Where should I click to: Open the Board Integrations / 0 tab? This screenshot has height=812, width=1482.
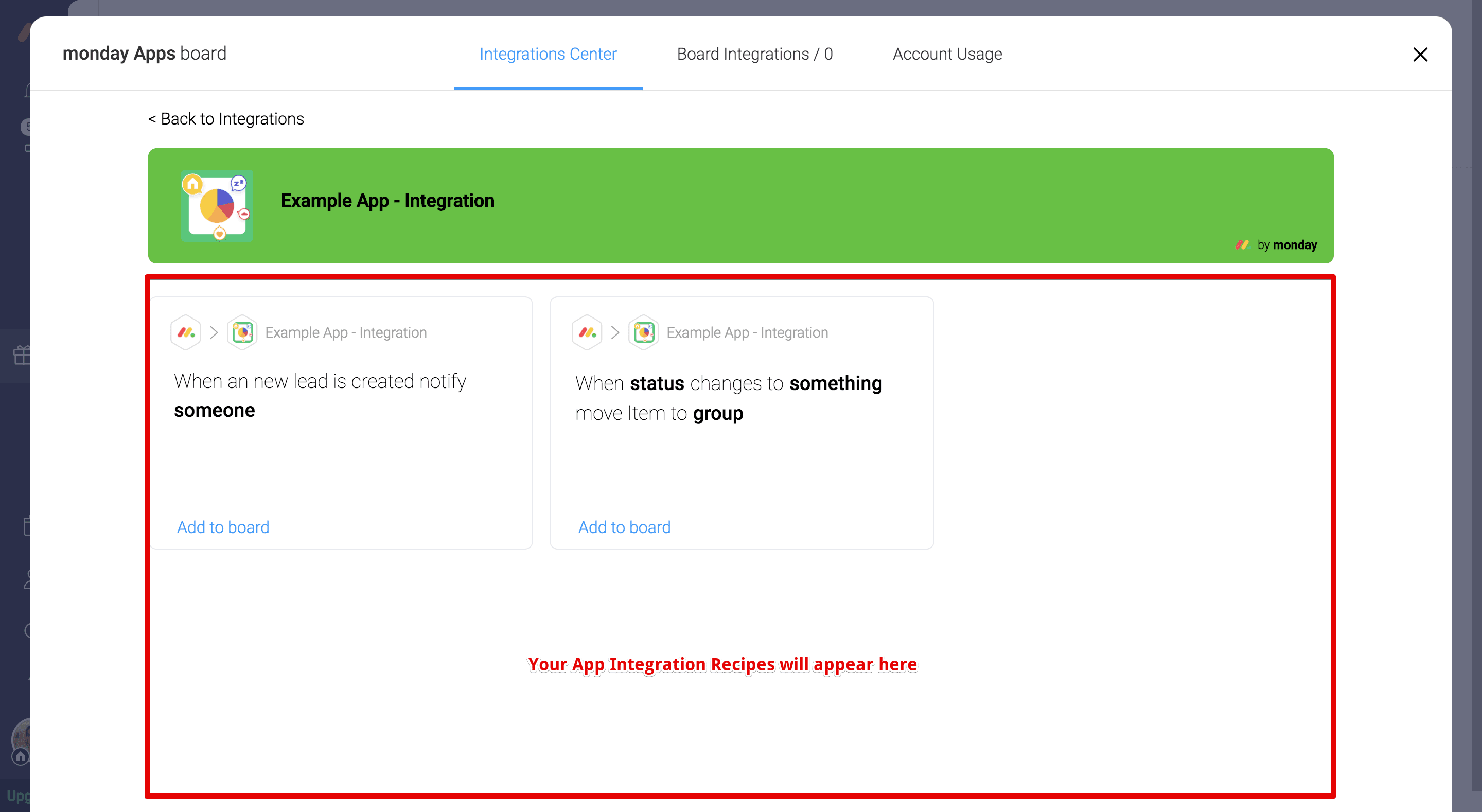(754, 54)
